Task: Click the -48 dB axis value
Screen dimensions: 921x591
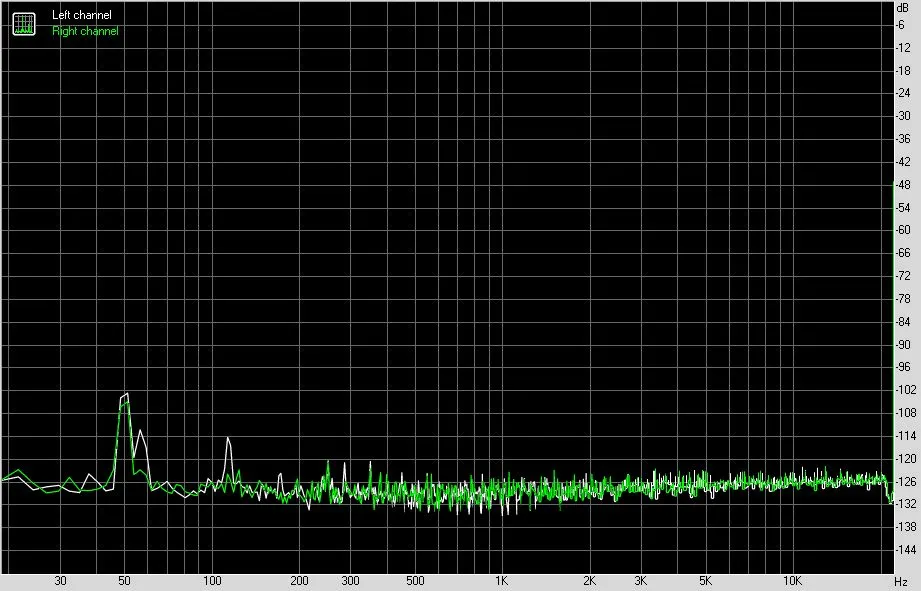Action: point(903,185)
